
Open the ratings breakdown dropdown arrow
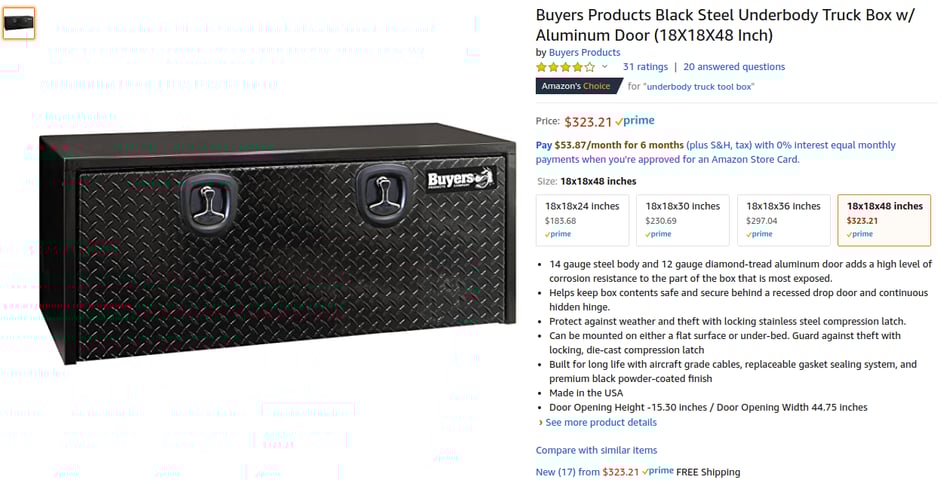604,67
